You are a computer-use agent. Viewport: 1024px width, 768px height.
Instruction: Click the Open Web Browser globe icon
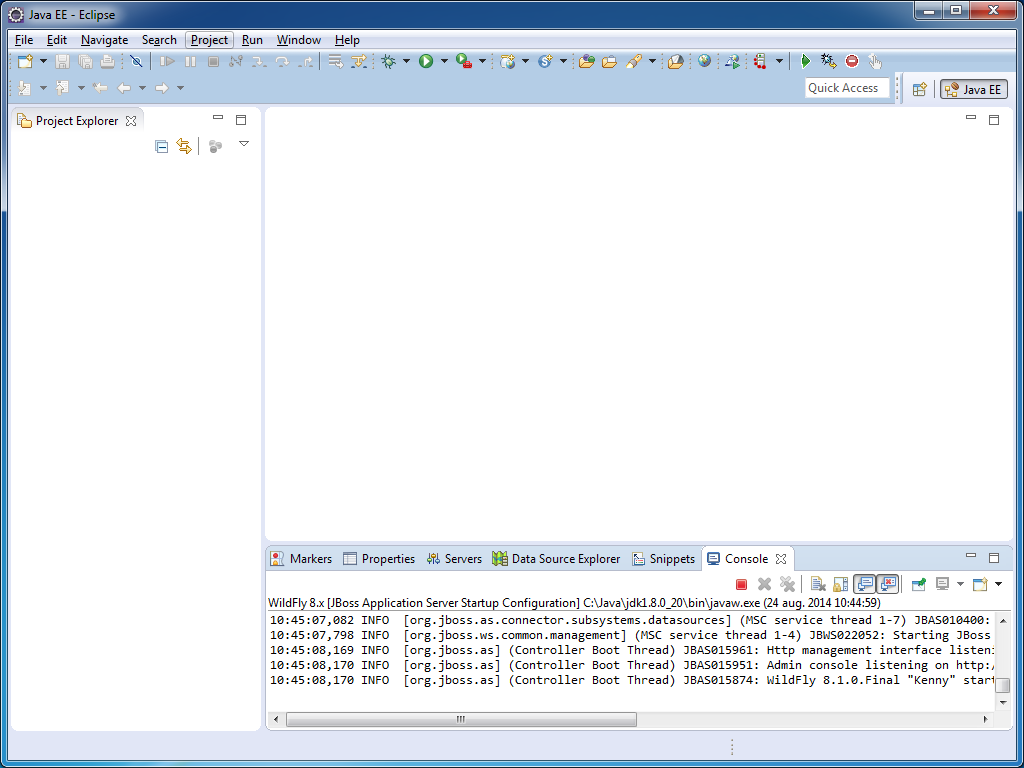[x=704, y=61]
